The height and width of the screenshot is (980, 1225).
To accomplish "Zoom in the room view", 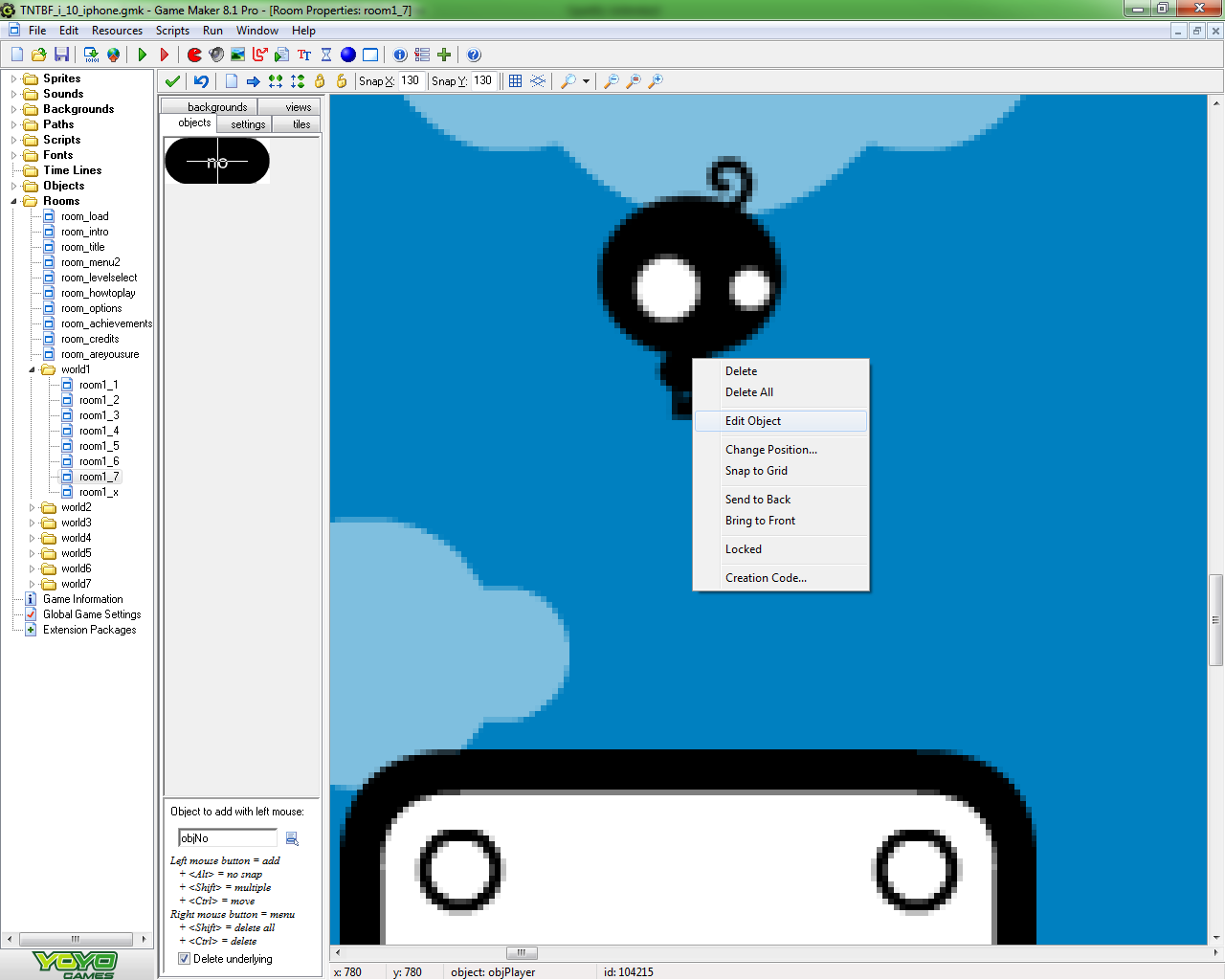I will (x=656, y=81).
